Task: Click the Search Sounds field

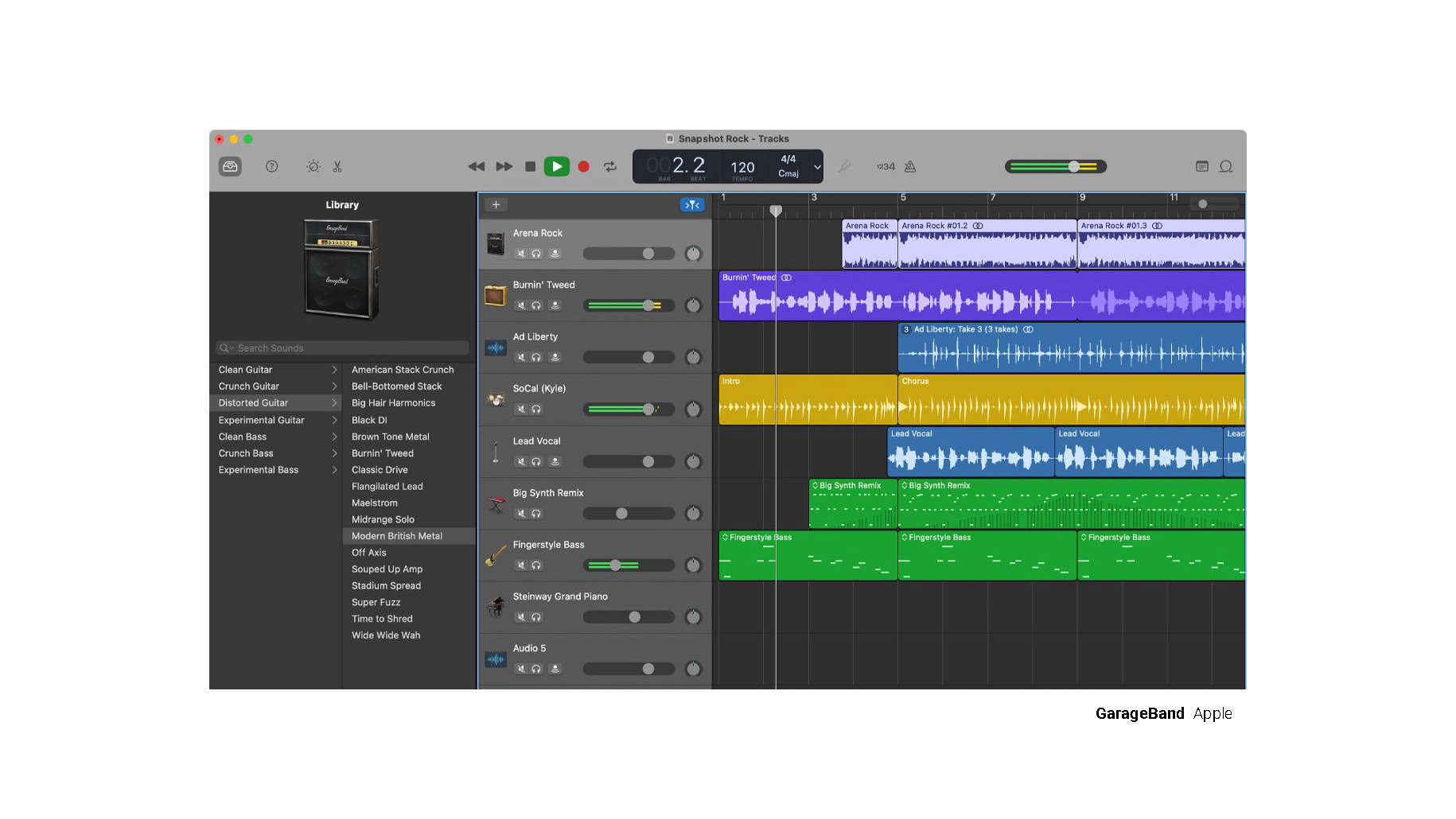Action: [x=342, y=348]
